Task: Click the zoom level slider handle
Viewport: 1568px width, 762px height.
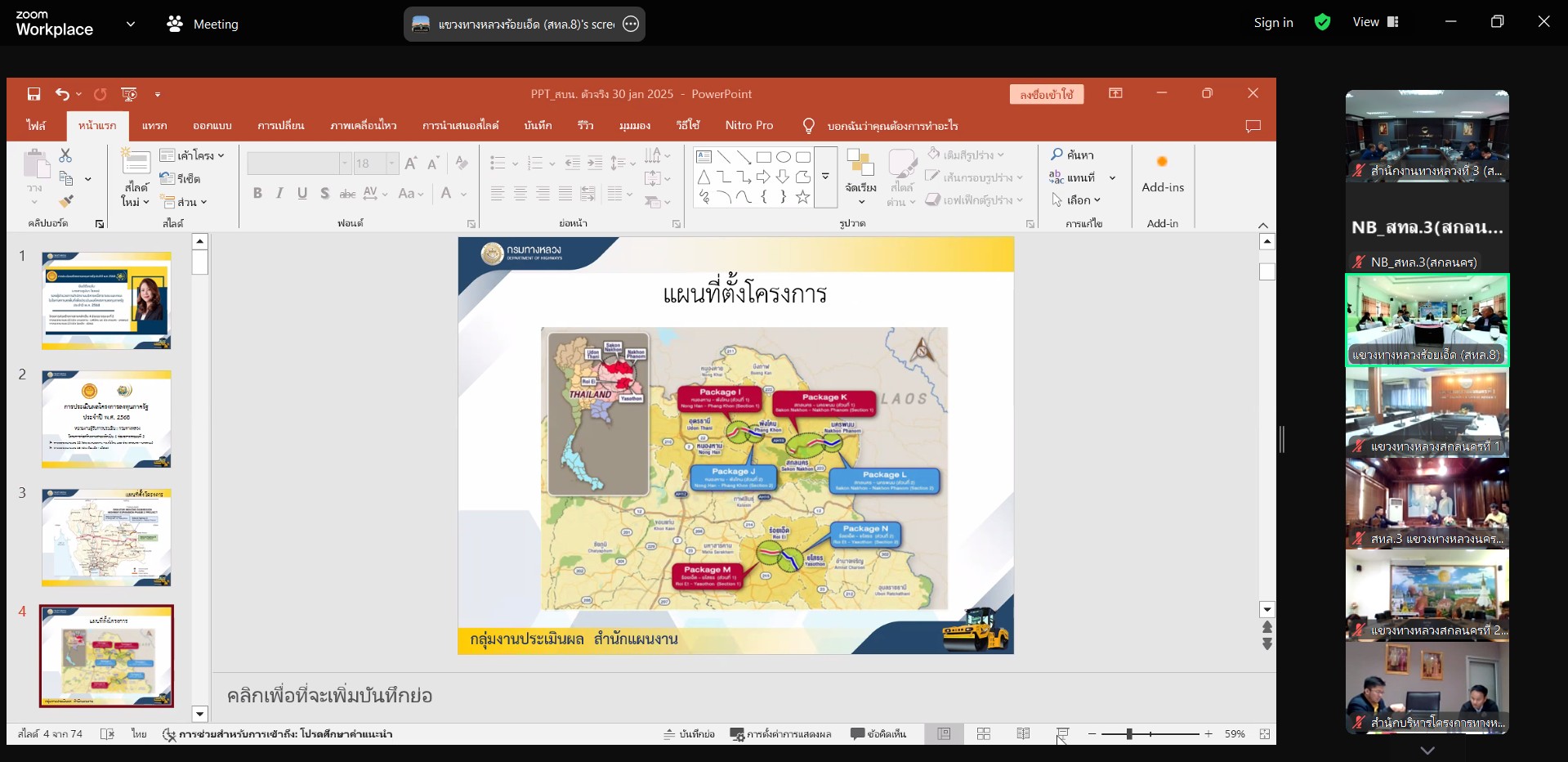Action: [1129, 734]
